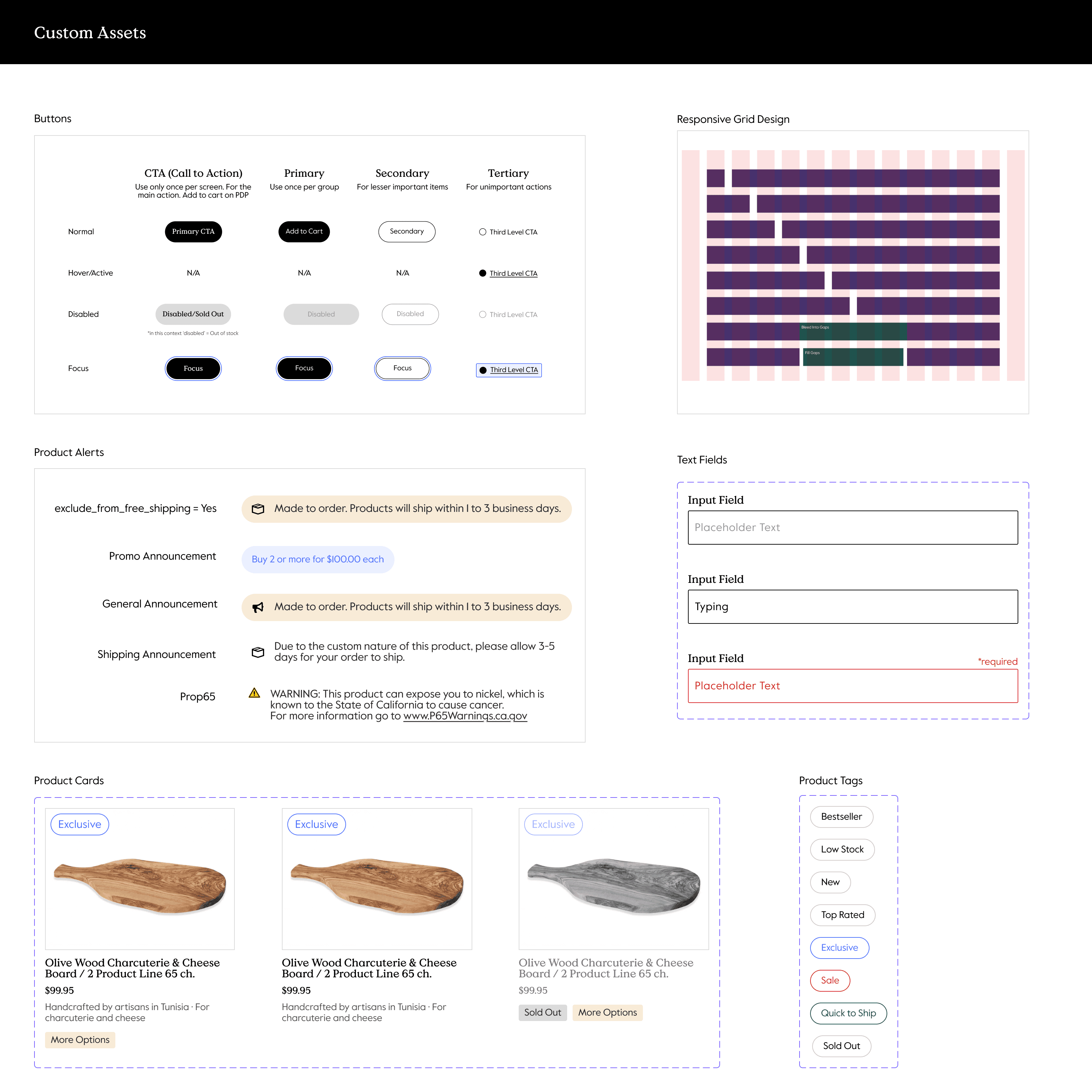Screen dimensions: 1092x1092
Task: Click the megaphone icon in General Announcement
Action: 258,607
